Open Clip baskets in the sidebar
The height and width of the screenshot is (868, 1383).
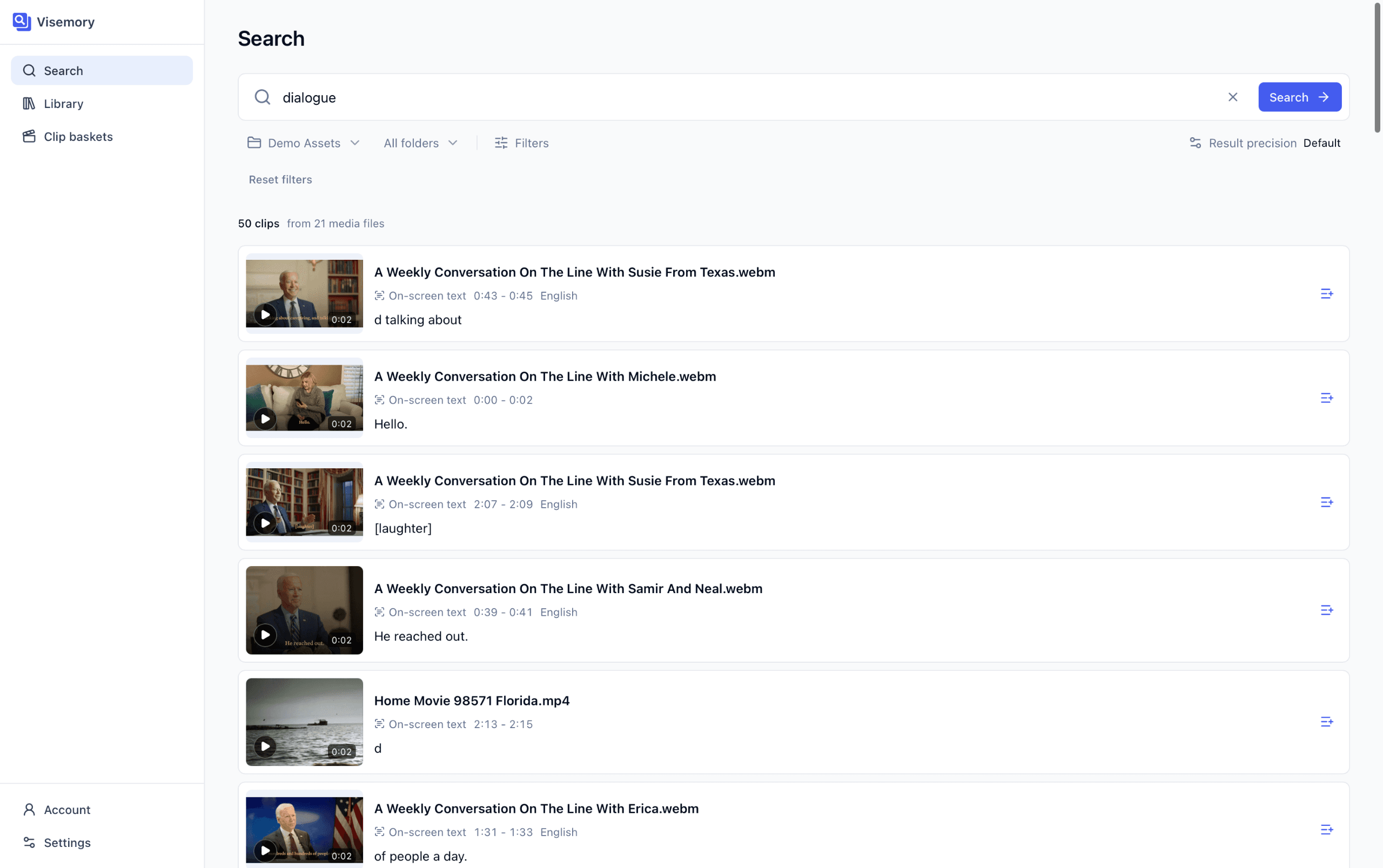(x=102, y=137)
